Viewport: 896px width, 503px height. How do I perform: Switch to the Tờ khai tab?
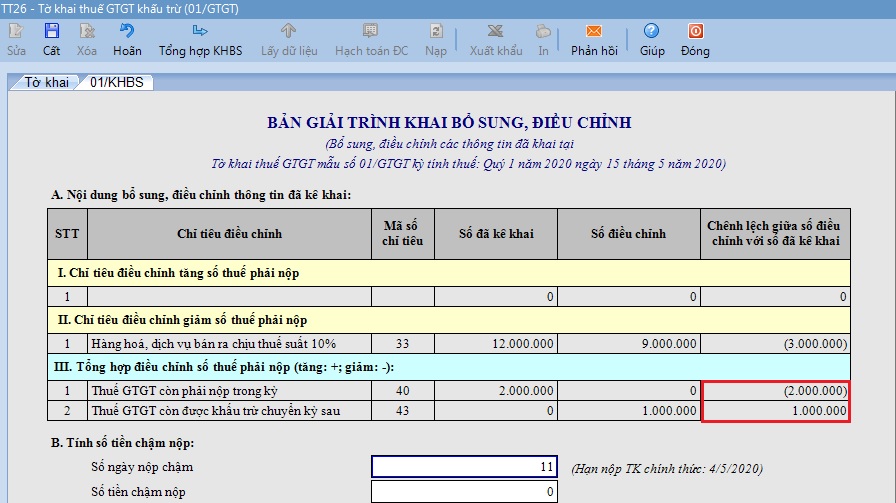click(46, 82)
